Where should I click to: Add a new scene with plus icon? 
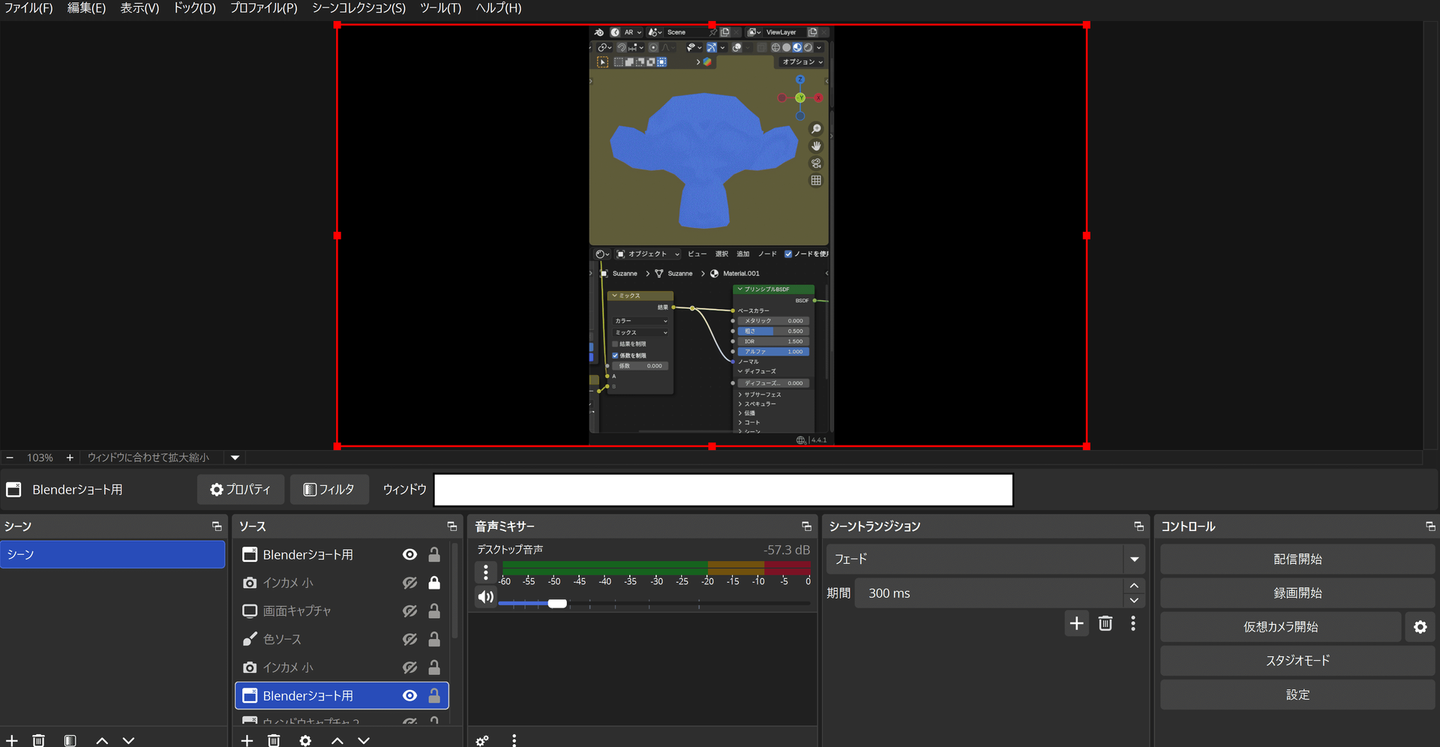click(12, 740)
